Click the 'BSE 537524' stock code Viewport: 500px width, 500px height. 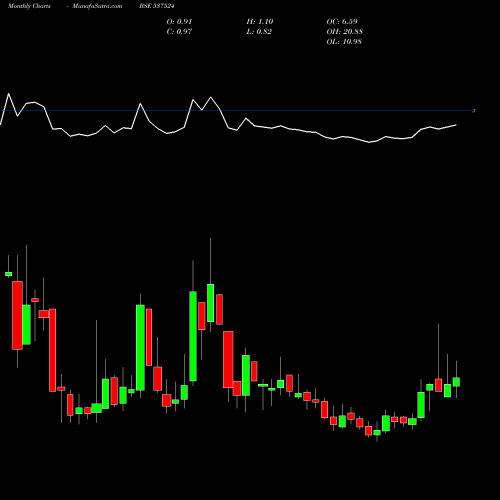tap(157, 6)
